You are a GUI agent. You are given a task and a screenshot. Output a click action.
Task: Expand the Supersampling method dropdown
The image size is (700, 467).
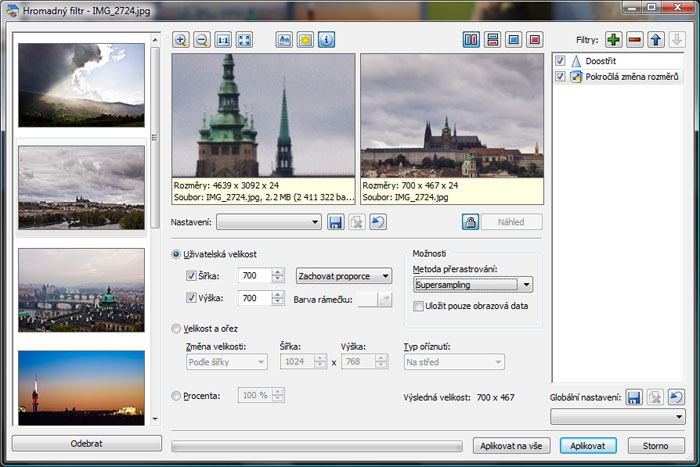point(526,285)
